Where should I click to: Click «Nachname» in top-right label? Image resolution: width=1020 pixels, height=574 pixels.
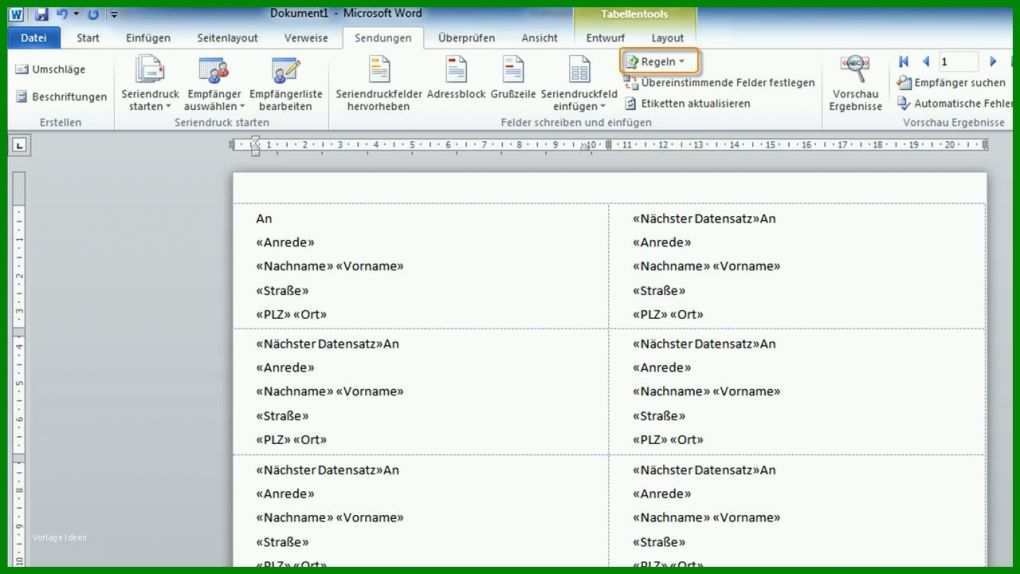(671, 266)
